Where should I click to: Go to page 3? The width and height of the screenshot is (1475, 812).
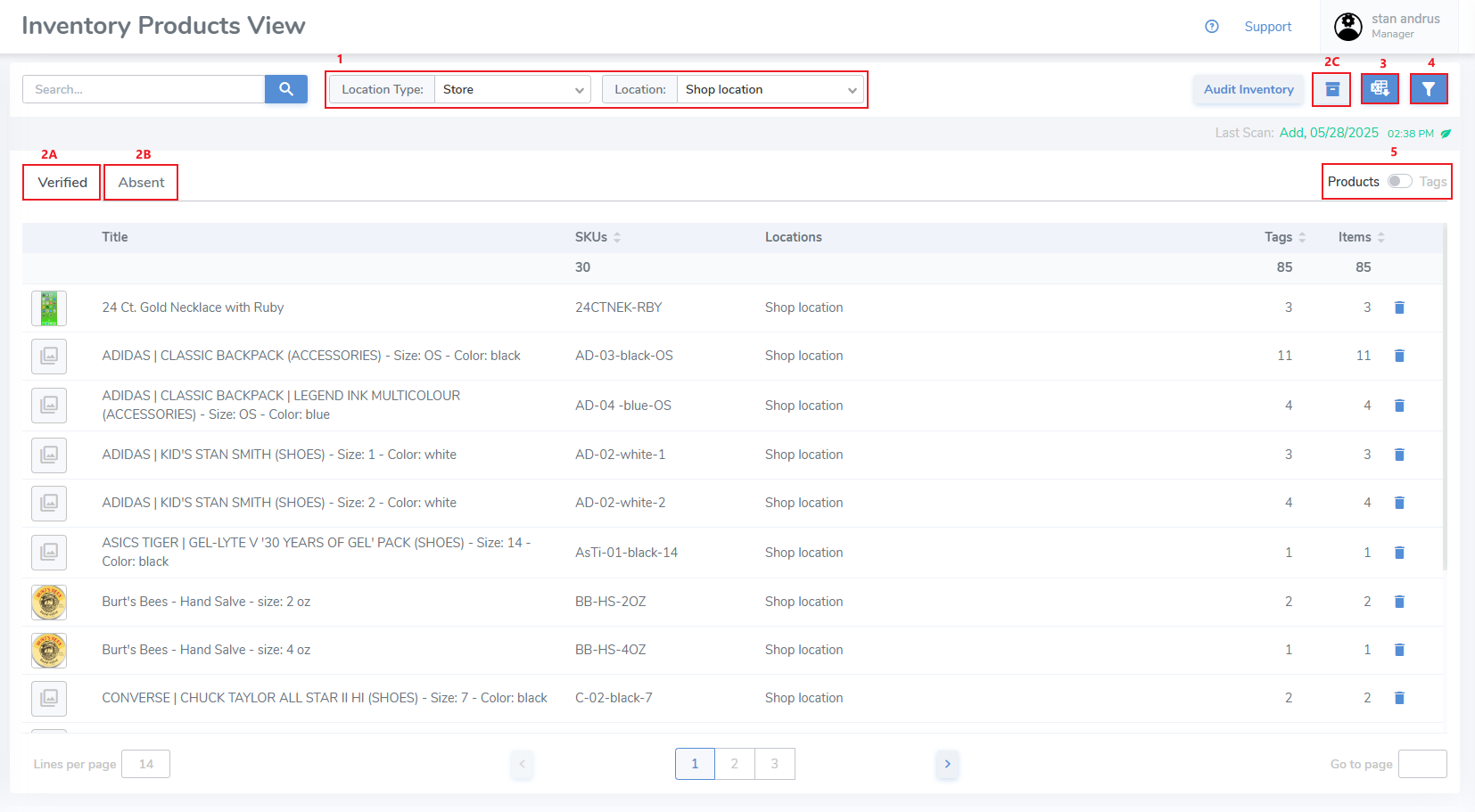click(775, 764)
